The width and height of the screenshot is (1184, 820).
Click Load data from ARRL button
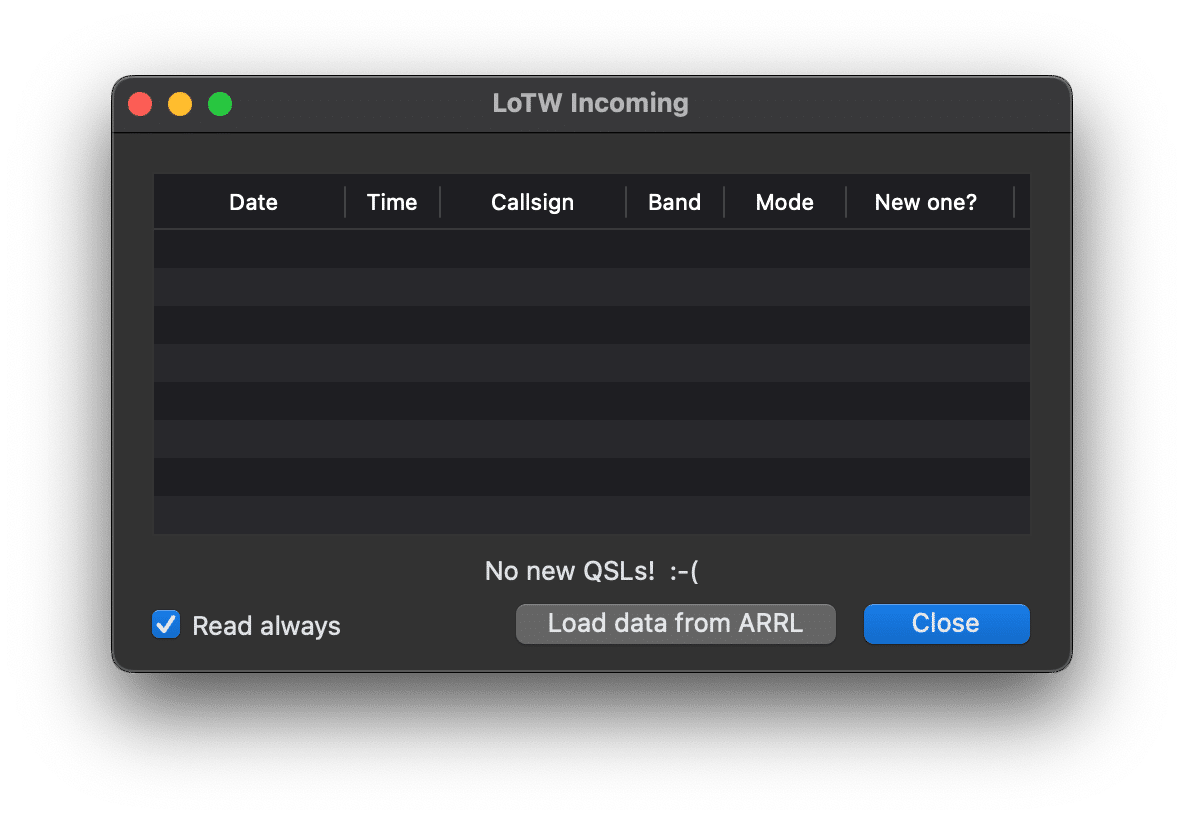[x=675, y=624]
